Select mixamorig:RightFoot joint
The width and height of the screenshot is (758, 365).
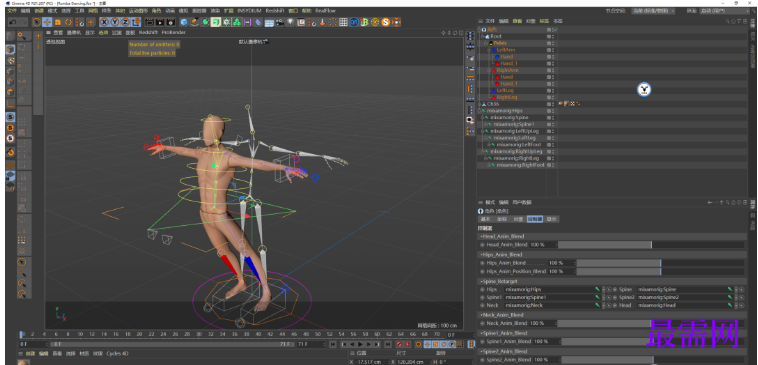520,165
